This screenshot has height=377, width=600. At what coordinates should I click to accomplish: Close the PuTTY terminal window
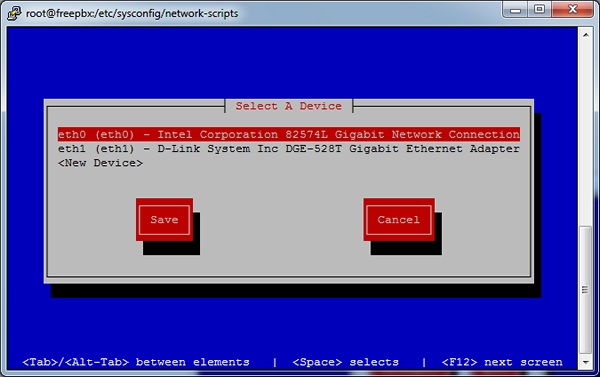point(572,10)
